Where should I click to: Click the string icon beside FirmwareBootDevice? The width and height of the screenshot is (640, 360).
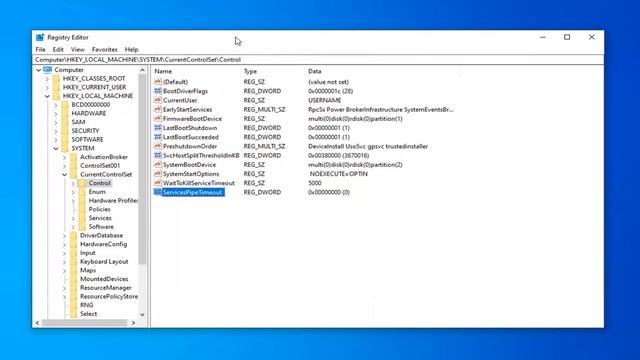(x=158, y=118)
